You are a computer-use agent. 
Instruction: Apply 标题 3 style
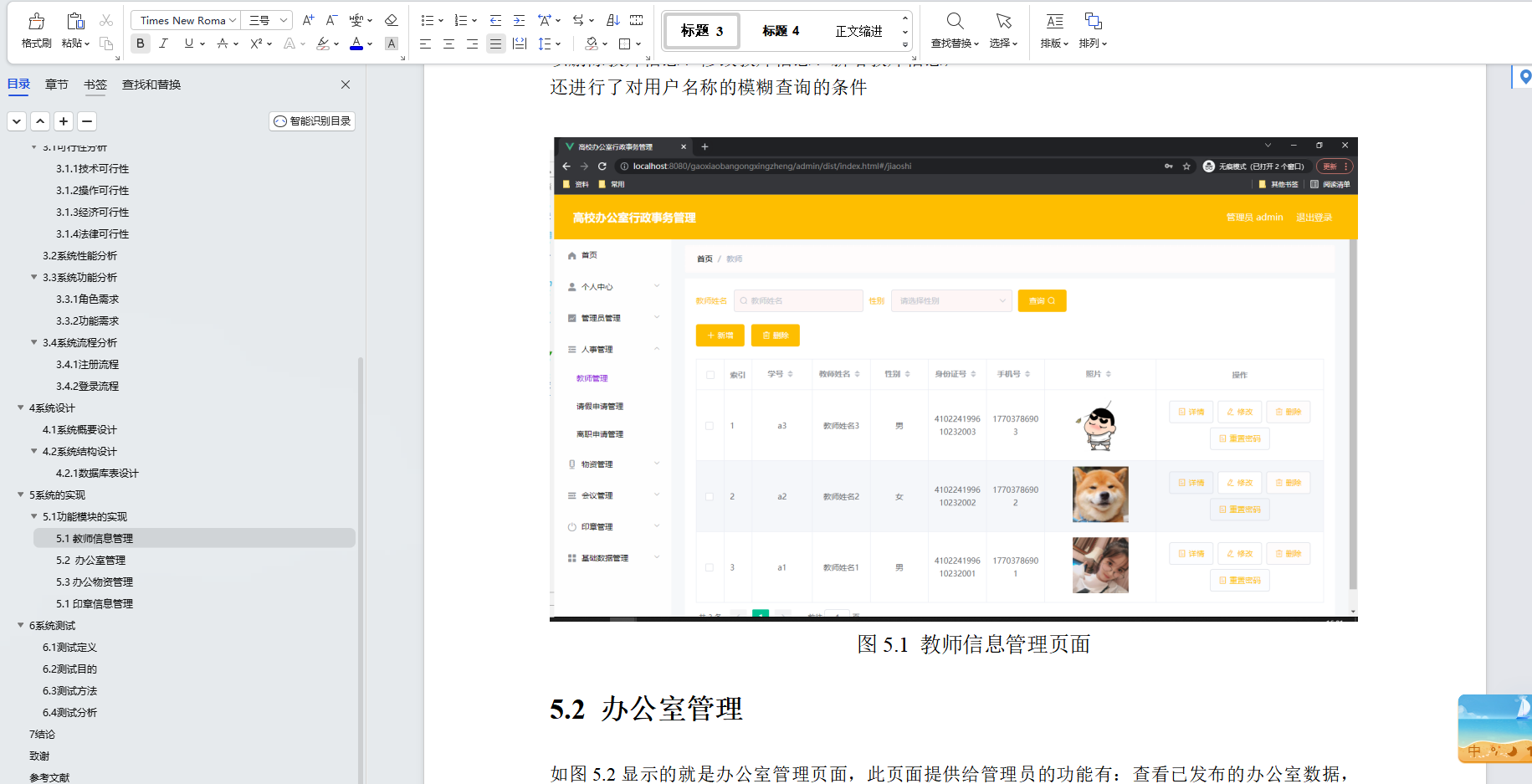coord(702,31)
